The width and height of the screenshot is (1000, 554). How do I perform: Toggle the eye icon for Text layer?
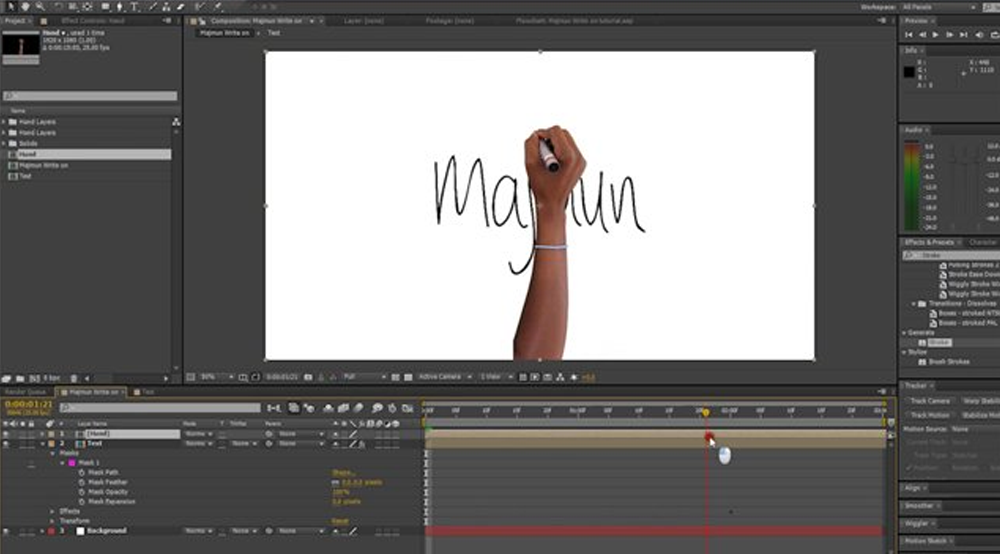(x=6, y=443)
